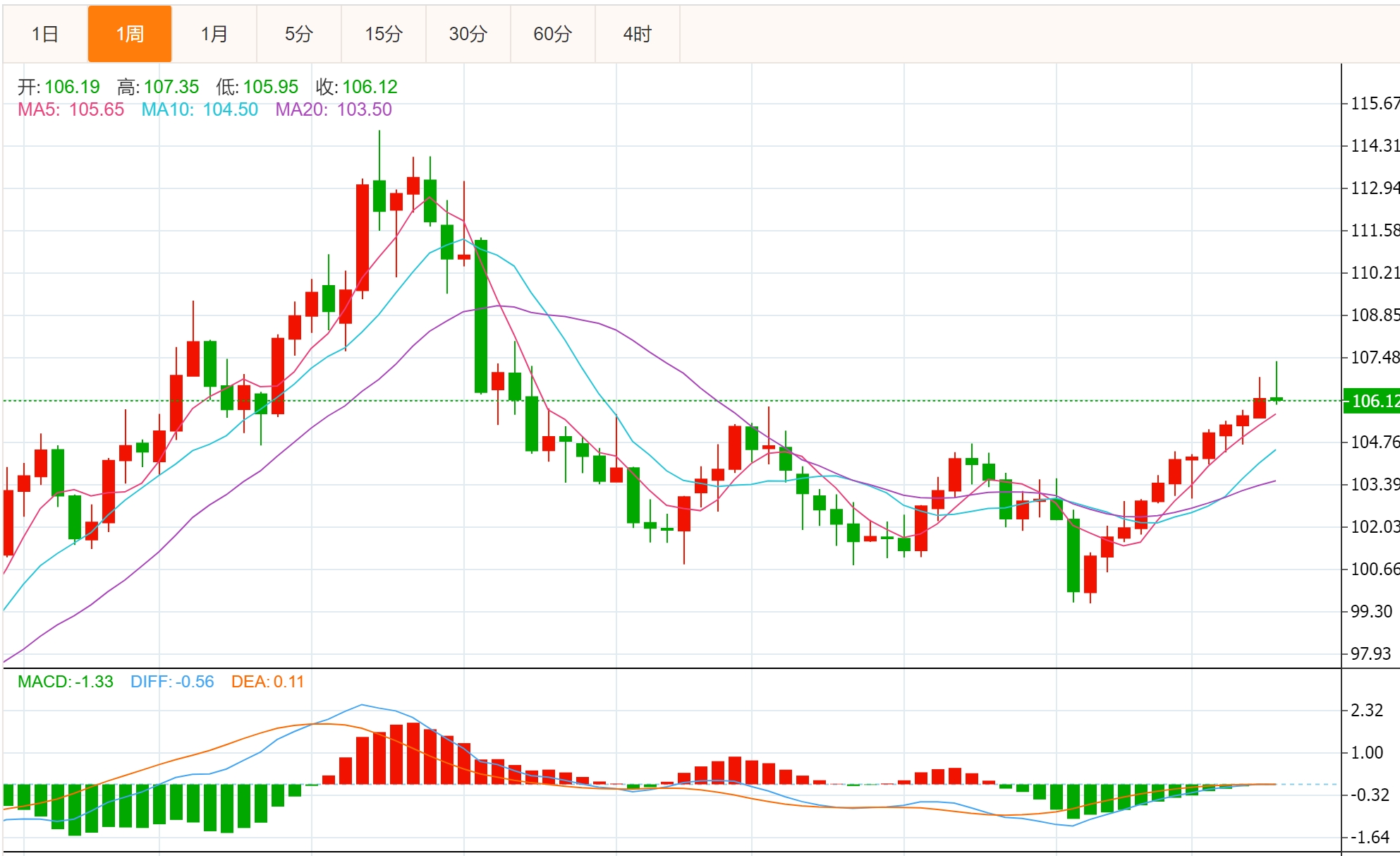Click the green 106.12 current price tag

pyautogui.click(x=1372, y=401)
